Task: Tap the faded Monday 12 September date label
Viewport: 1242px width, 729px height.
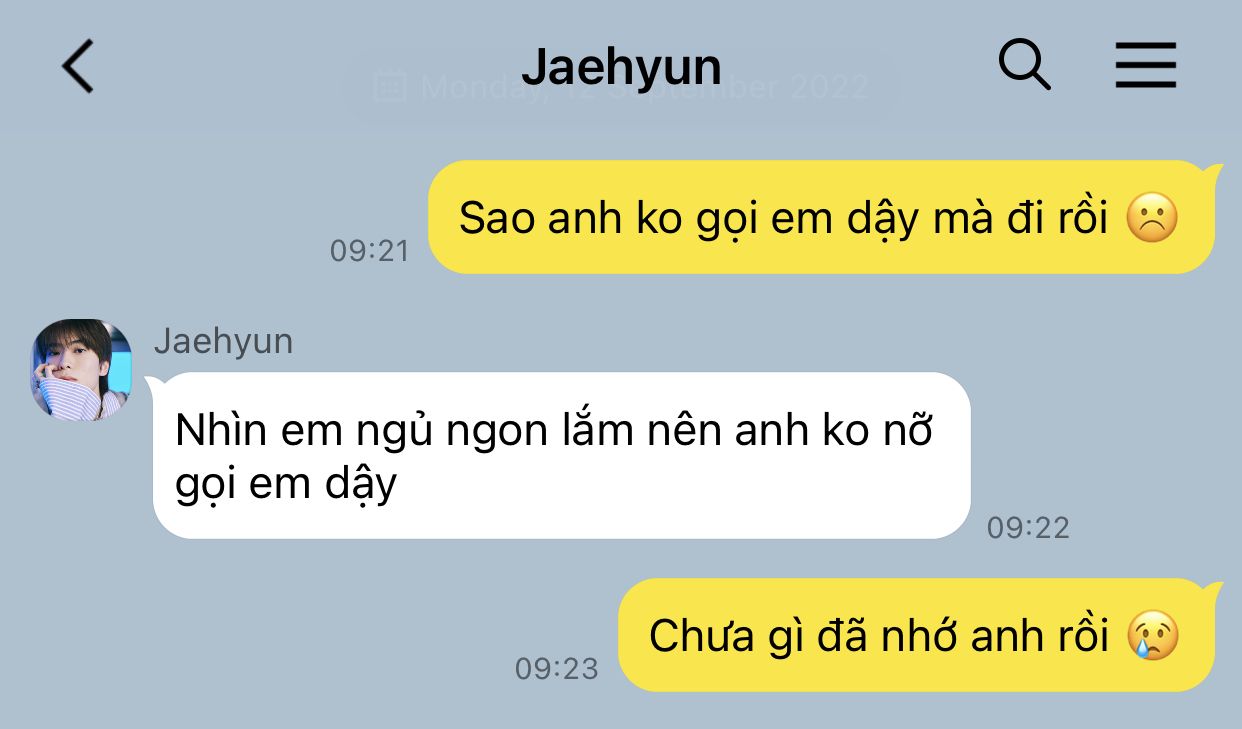Action: coord(644,86)
